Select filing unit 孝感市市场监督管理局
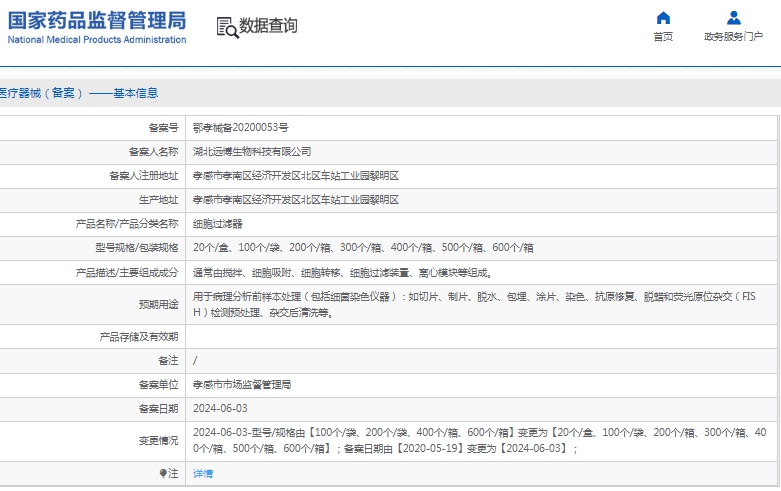The height and width of the screenshot is (491, 781). (242, 385)
